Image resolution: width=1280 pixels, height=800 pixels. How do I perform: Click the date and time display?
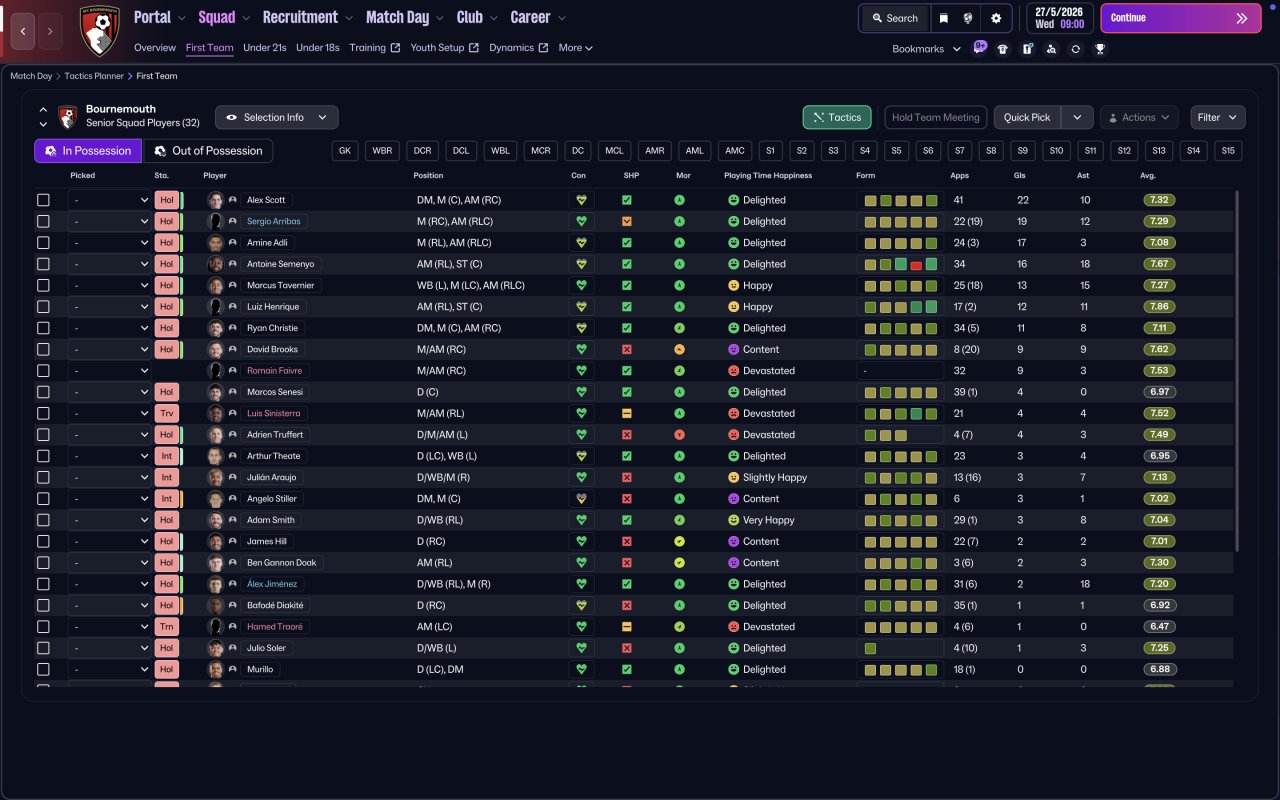[1059, 18]
